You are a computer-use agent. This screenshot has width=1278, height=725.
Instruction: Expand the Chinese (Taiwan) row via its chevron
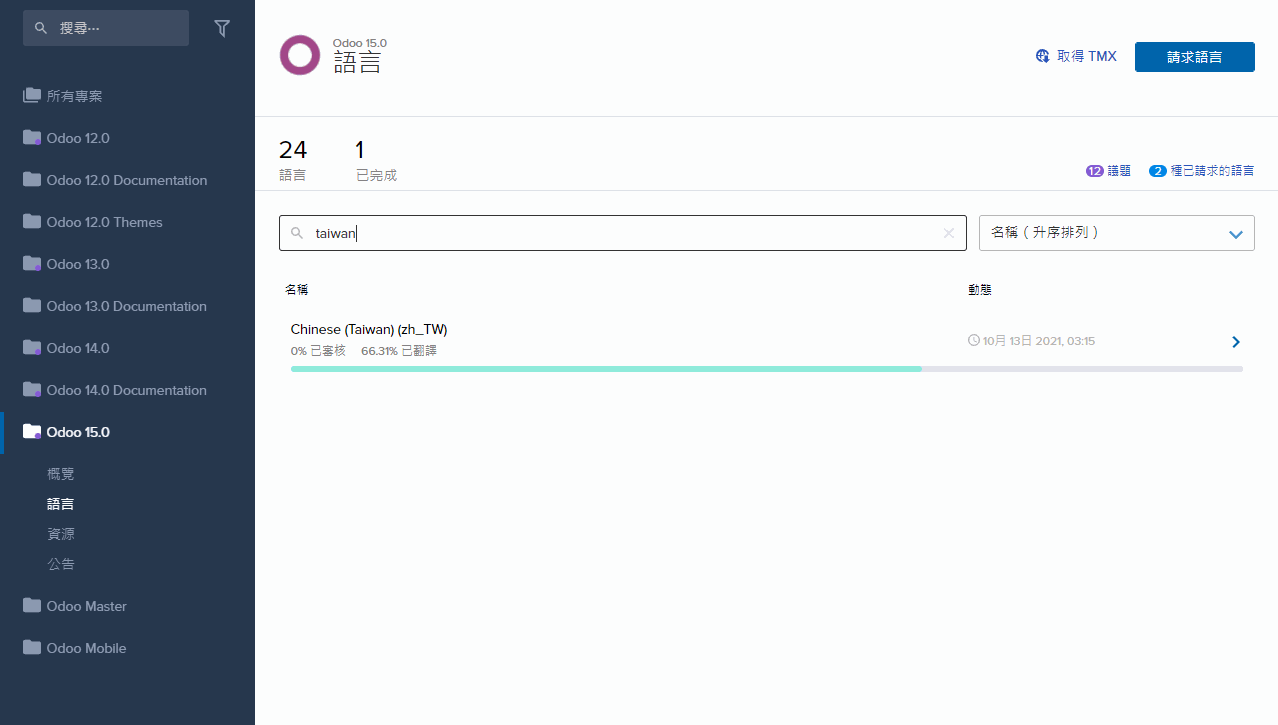tap(1235, 341)
